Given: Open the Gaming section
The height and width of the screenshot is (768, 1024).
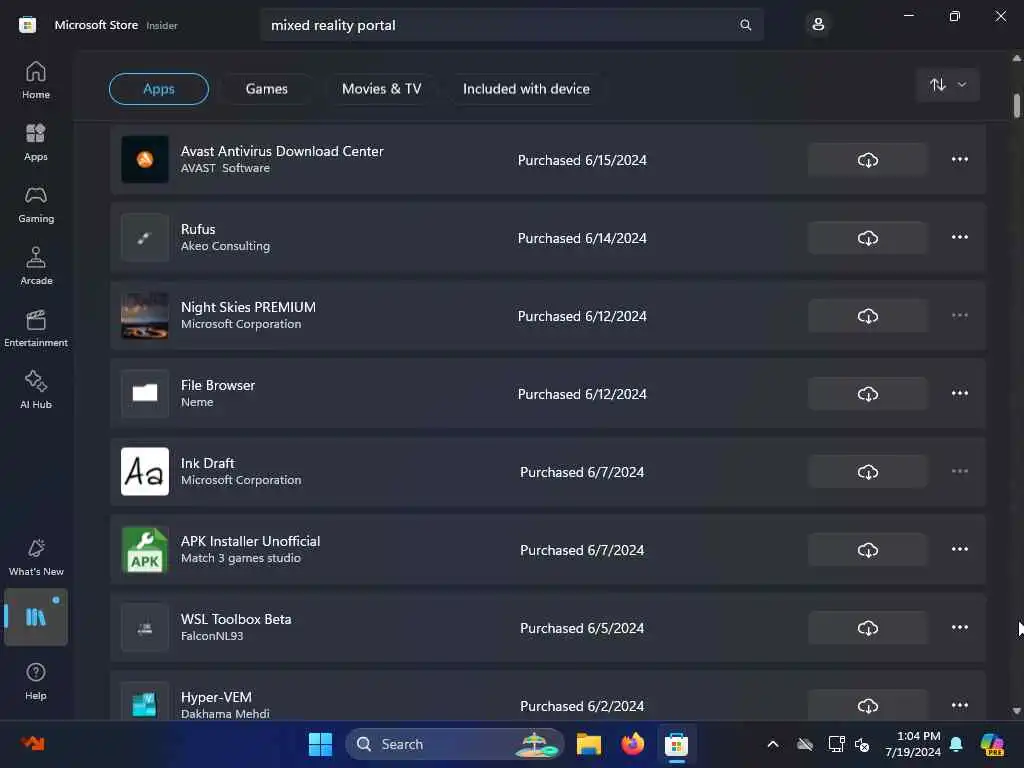Looking at the screenshot, I should pyautogui.click(x=36, y=204).
